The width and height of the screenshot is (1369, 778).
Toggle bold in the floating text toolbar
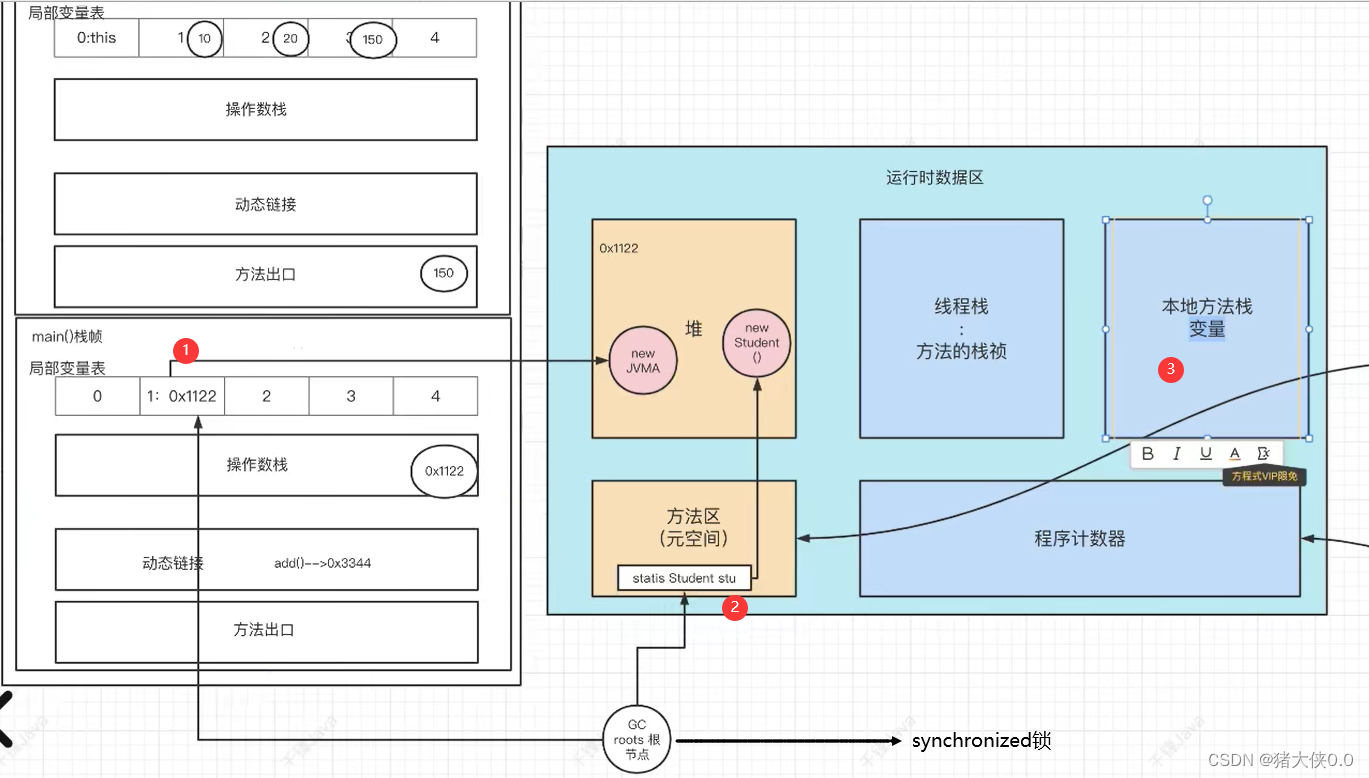pos(1147,454)
